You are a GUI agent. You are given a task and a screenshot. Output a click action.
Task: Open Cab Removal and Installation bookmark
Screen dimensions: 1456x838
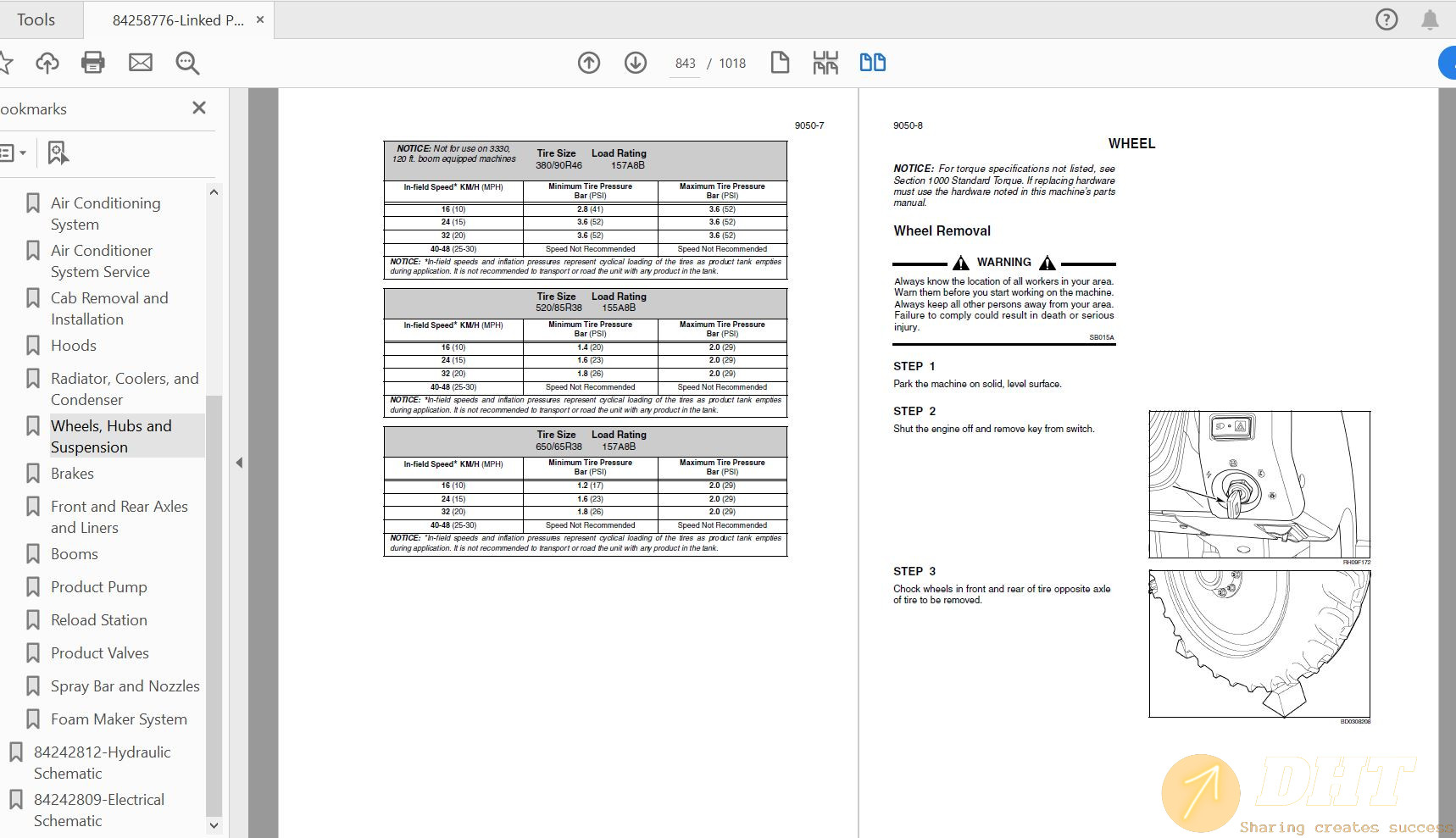(x=109, y=308)
